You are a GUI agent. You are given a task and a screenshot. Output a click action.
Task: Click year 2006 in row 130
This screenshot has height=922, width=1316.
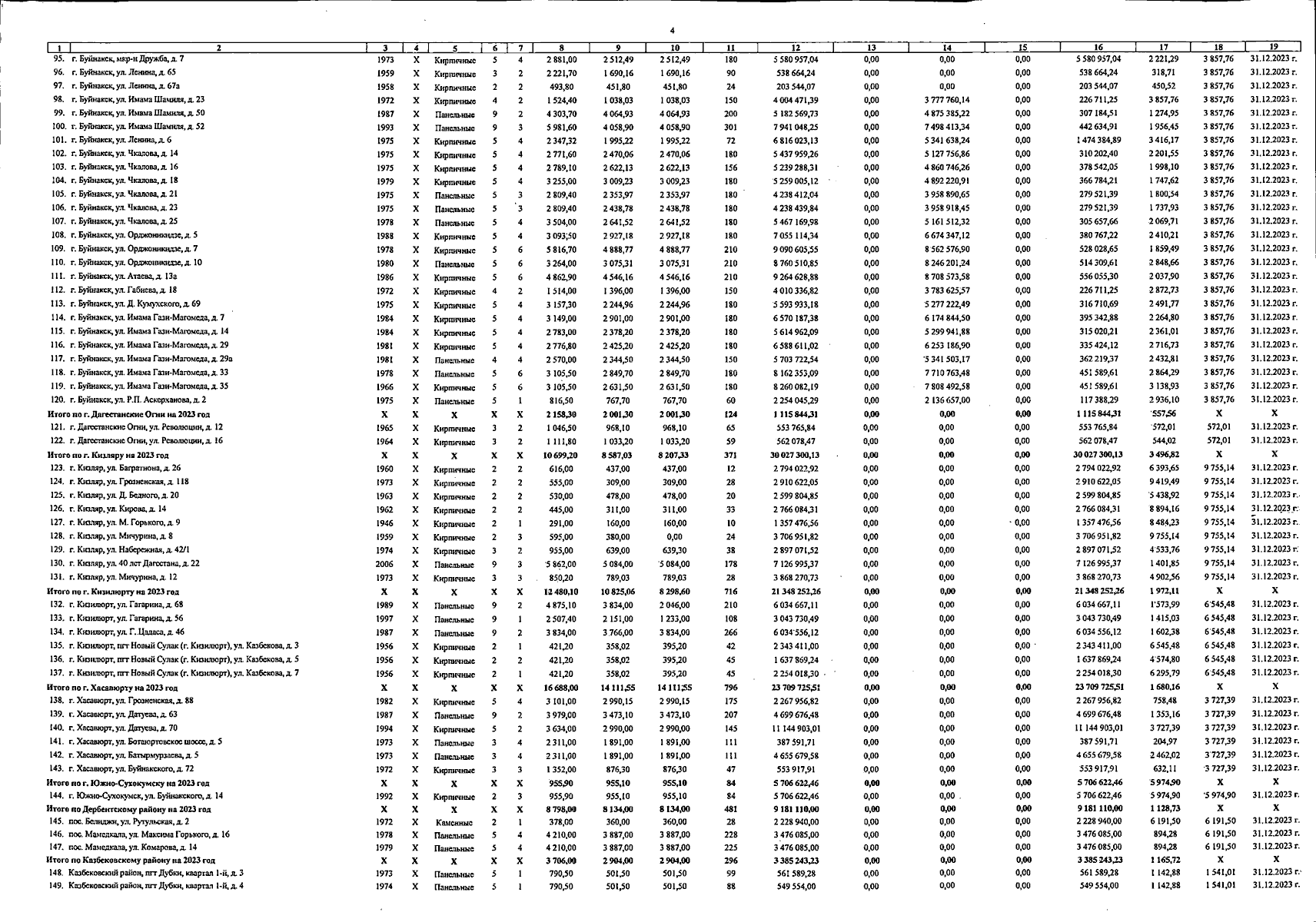[x=385, y=564]
